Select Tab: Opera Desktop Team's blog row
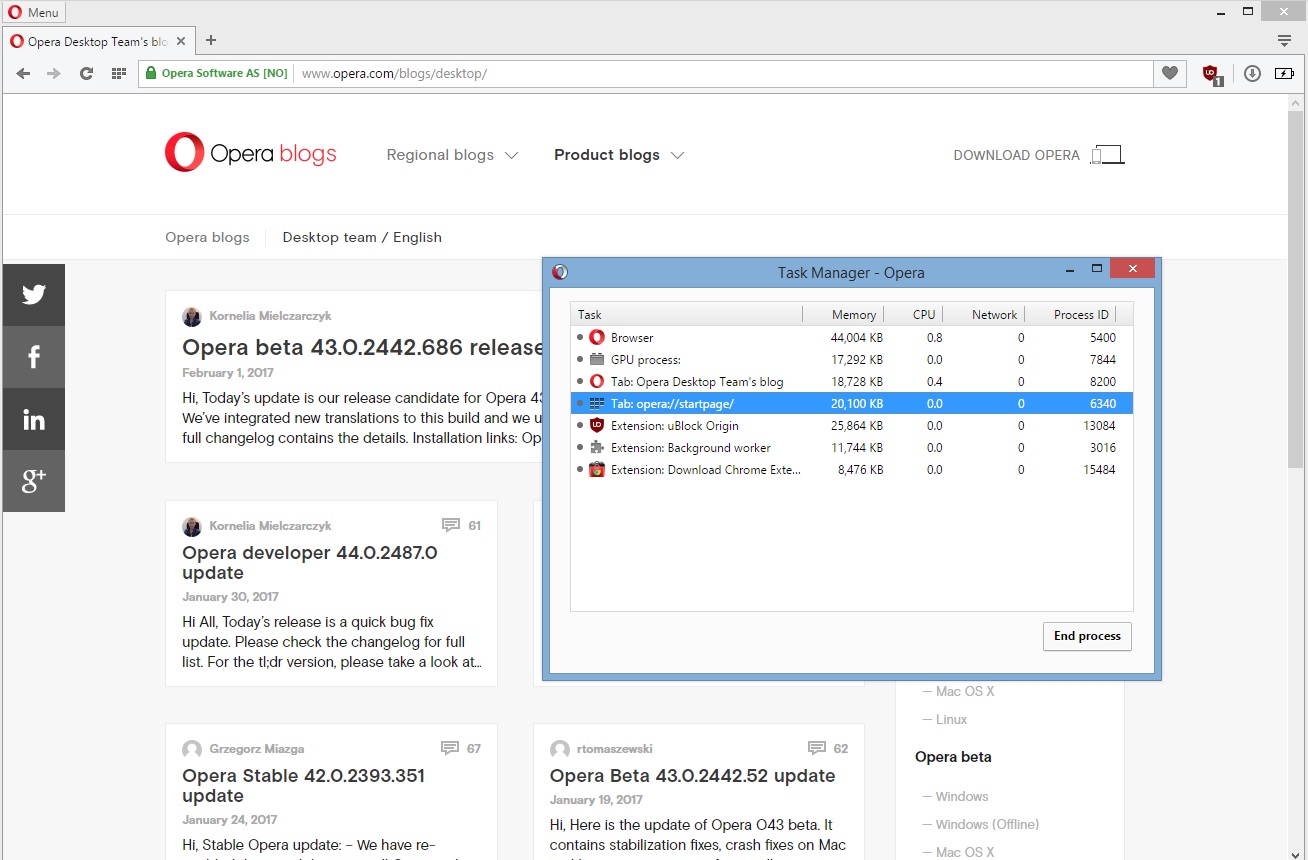The height and width of the screenshot is (860, 1308). point(851,381)
